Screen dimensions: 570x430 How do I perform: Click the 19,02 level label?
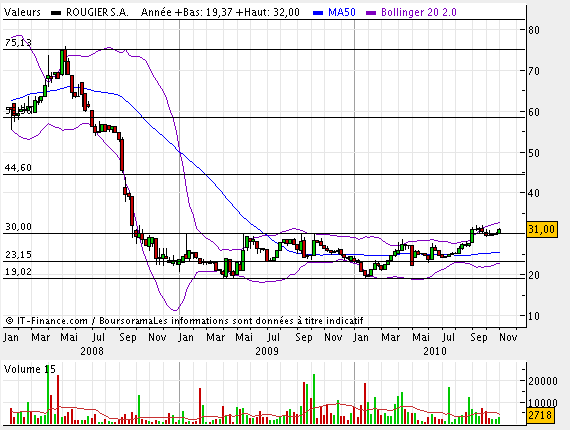(18, 272)
